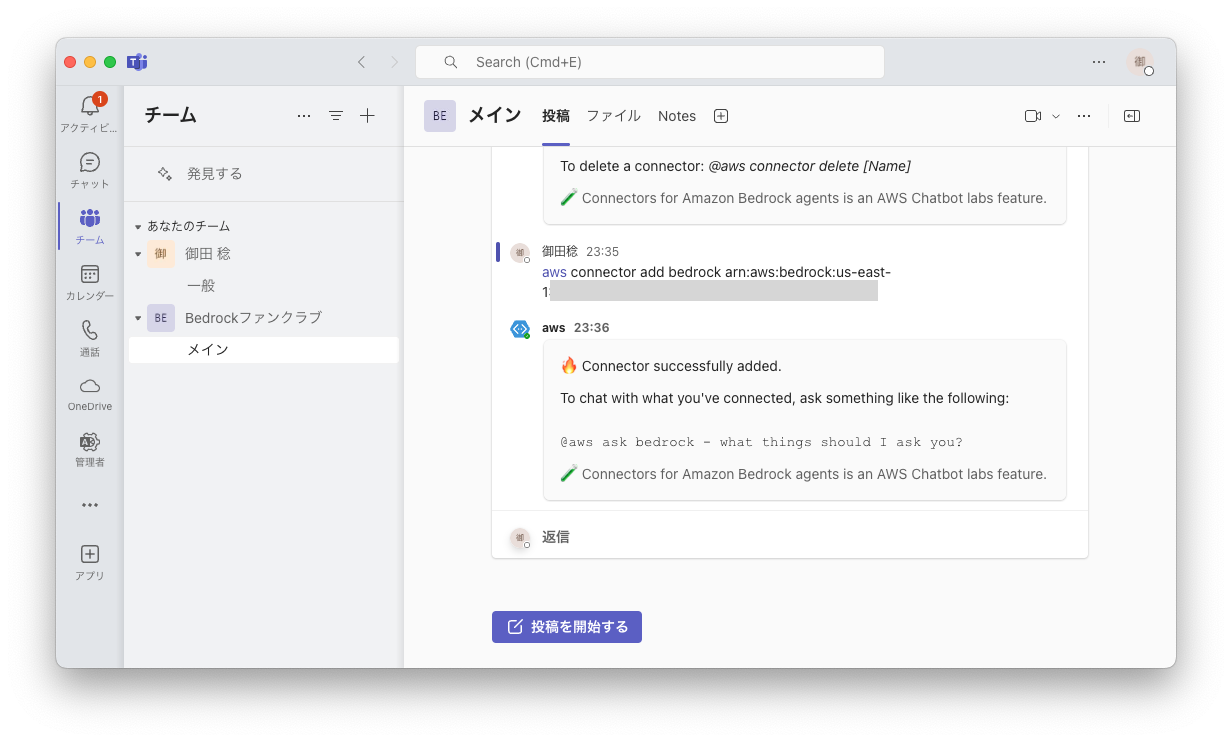Viewport: 1232px width, 742px height.
Task: Collapse the Bedrockファンクラブ team
Action: click(138, 318)
